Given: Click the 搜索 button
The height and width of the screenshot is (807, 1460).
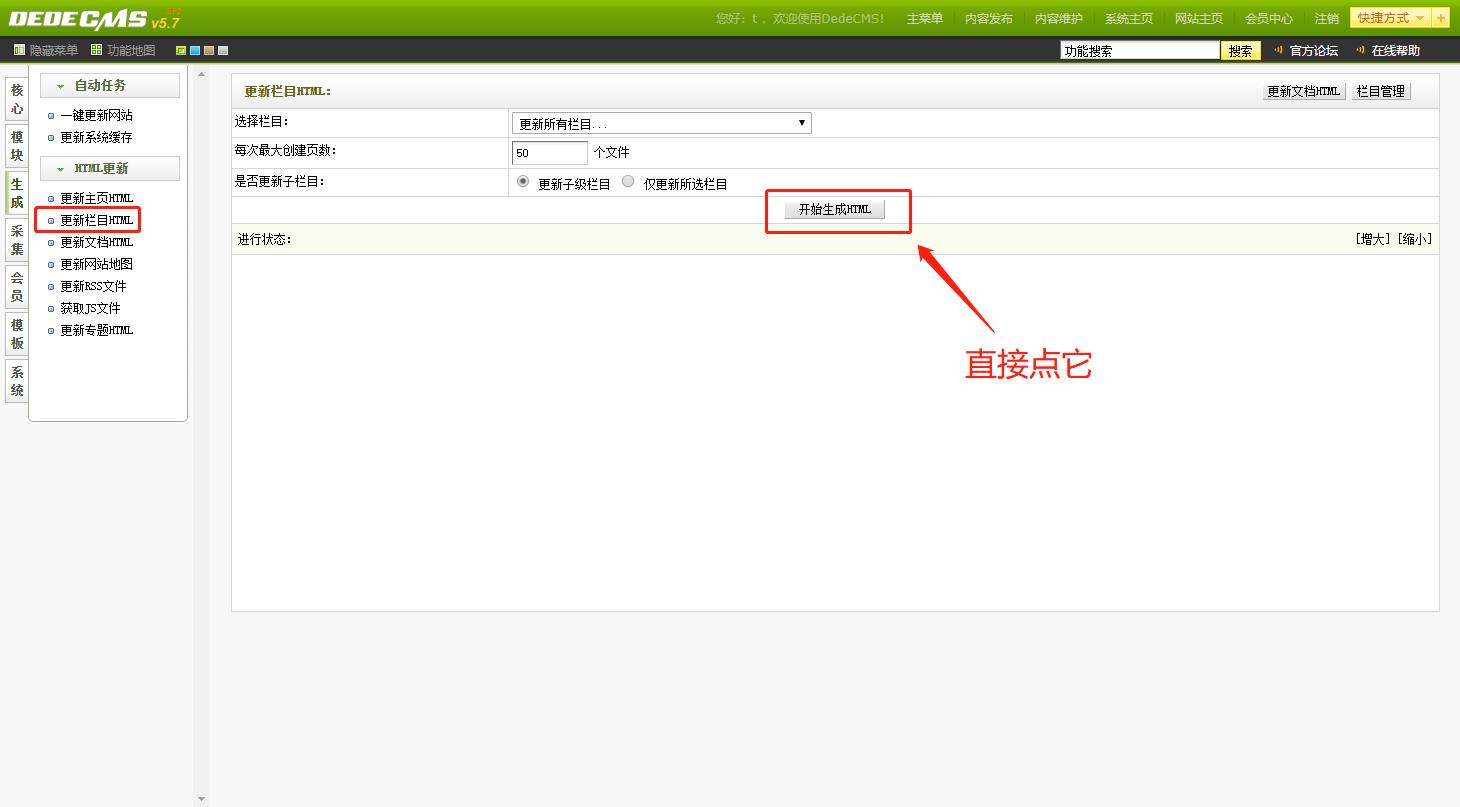Looking at the screenshot, I should [x=1241, y=51].
